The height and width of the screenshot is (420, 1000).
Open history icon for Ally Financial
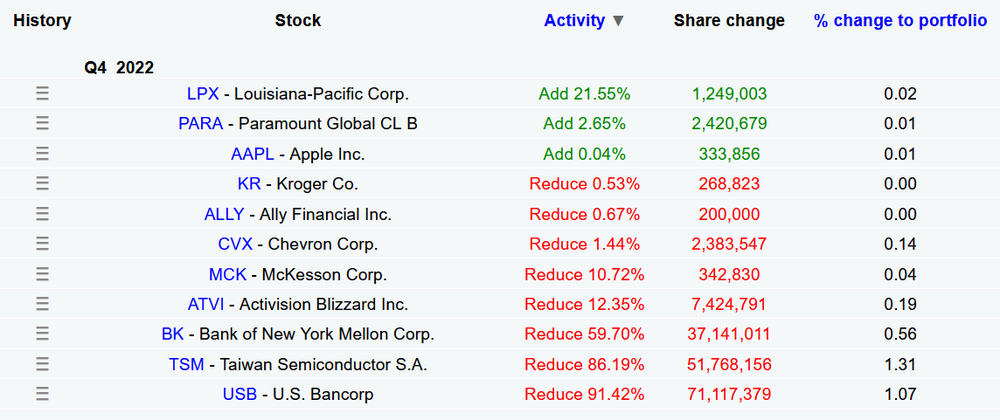point(42,214)
